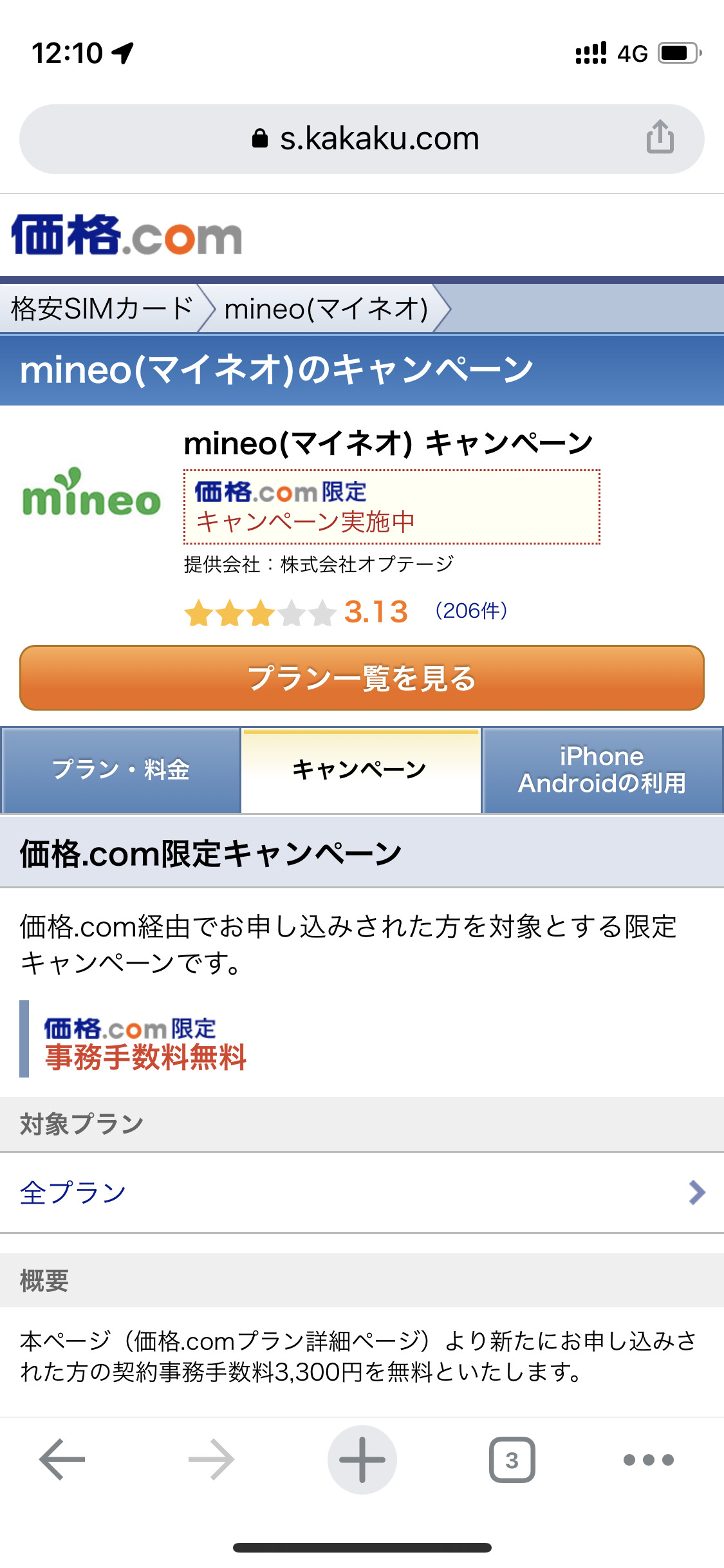This screenshot has height=1568, width=724.
Task: Tap the 価格.com限定 キャンペーン実施中 banner
Action: (x=391, y=507)
